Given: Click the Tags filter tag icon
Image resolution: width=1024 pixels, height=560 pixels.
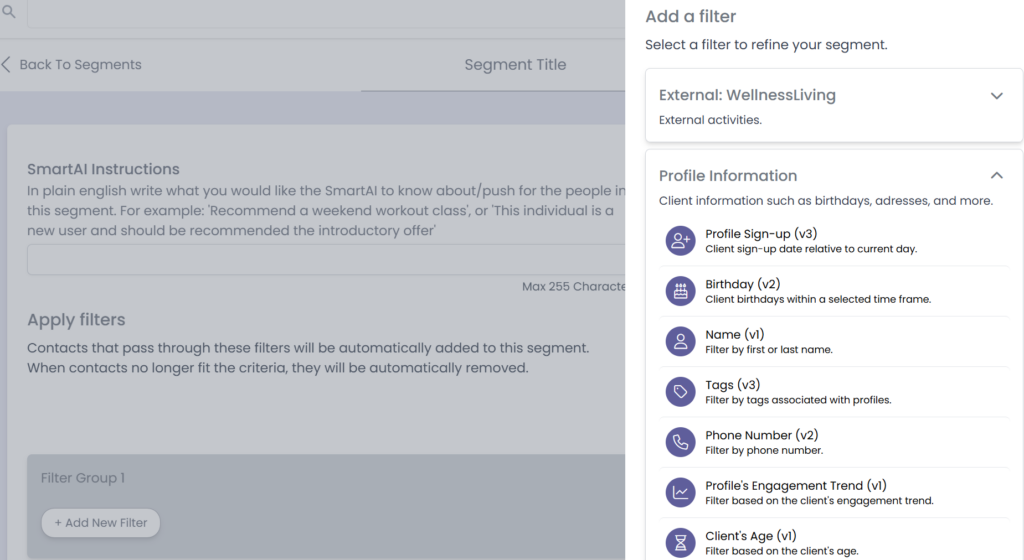Looking at the screenshot, I should point(681,392).
